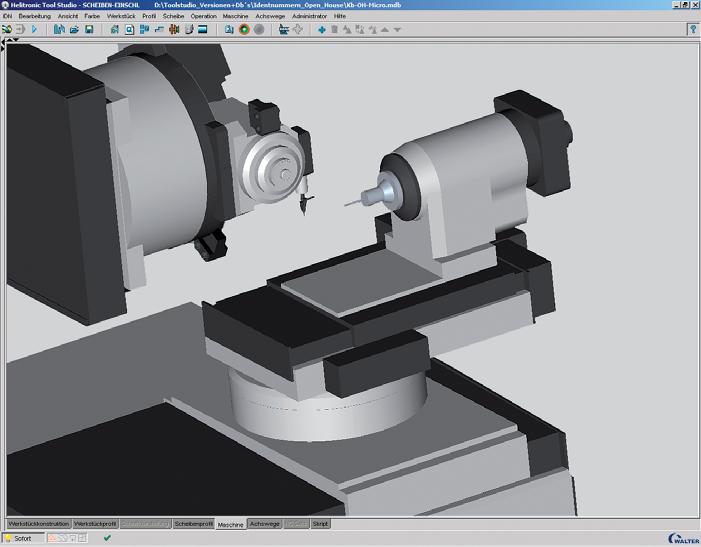Viewport: 701px width, 547px height.
Task: Open the Scheibe menu
Action: [173, 16]
